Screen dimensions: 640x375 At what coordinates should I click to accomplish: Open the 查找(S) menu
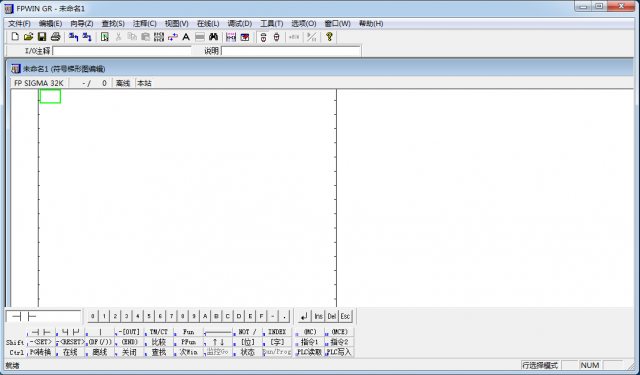pyautogui.click(x=113, y=23)
